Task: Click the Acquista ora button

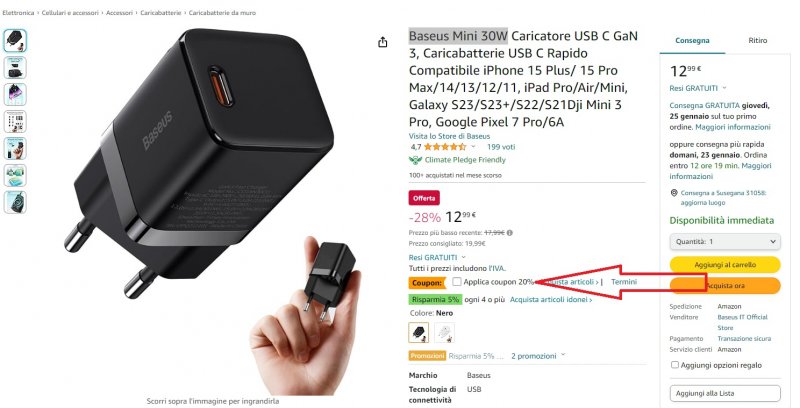Action: pos(725,286)
